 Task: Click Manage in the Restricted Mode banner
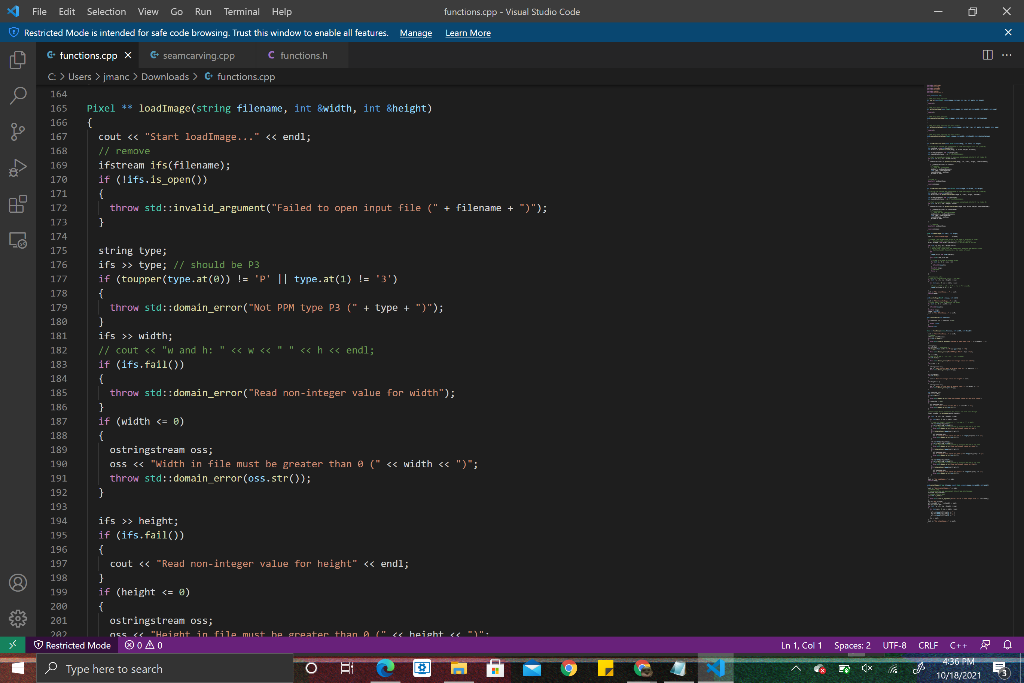pyautogui.click(x=415, y=32)
